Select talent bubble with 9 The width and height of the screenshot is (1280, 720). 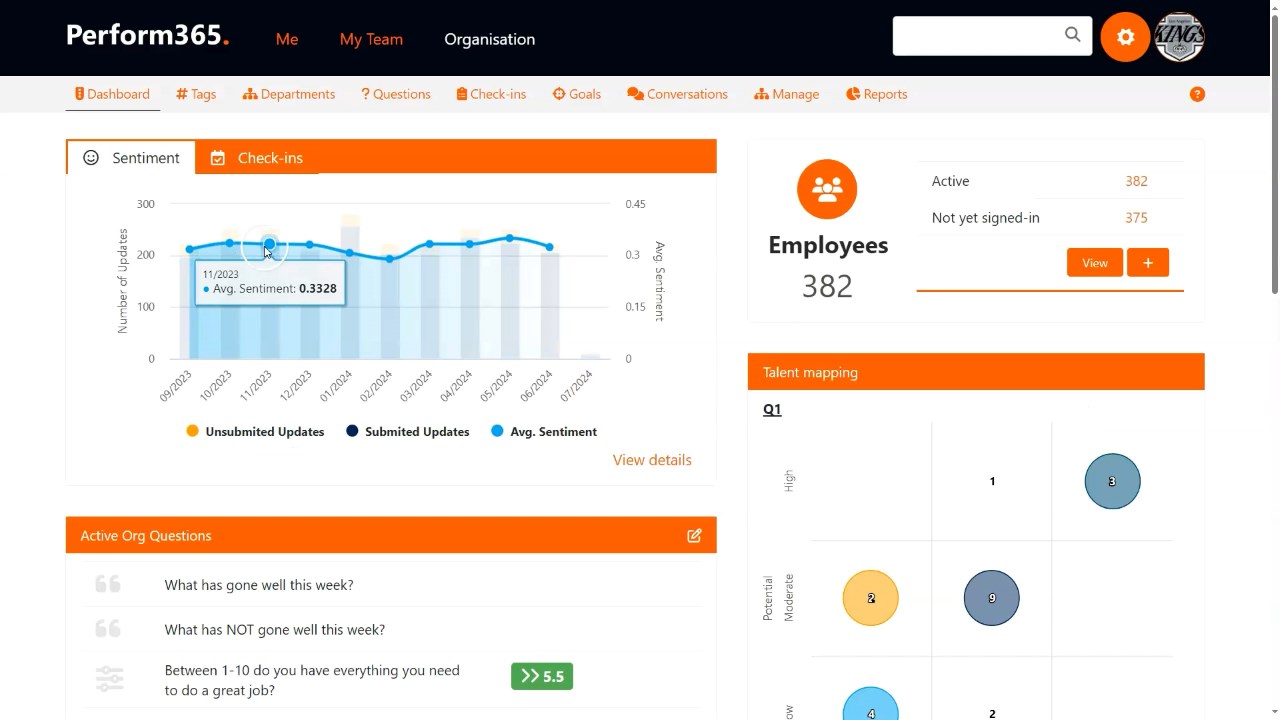pos(992,598)
